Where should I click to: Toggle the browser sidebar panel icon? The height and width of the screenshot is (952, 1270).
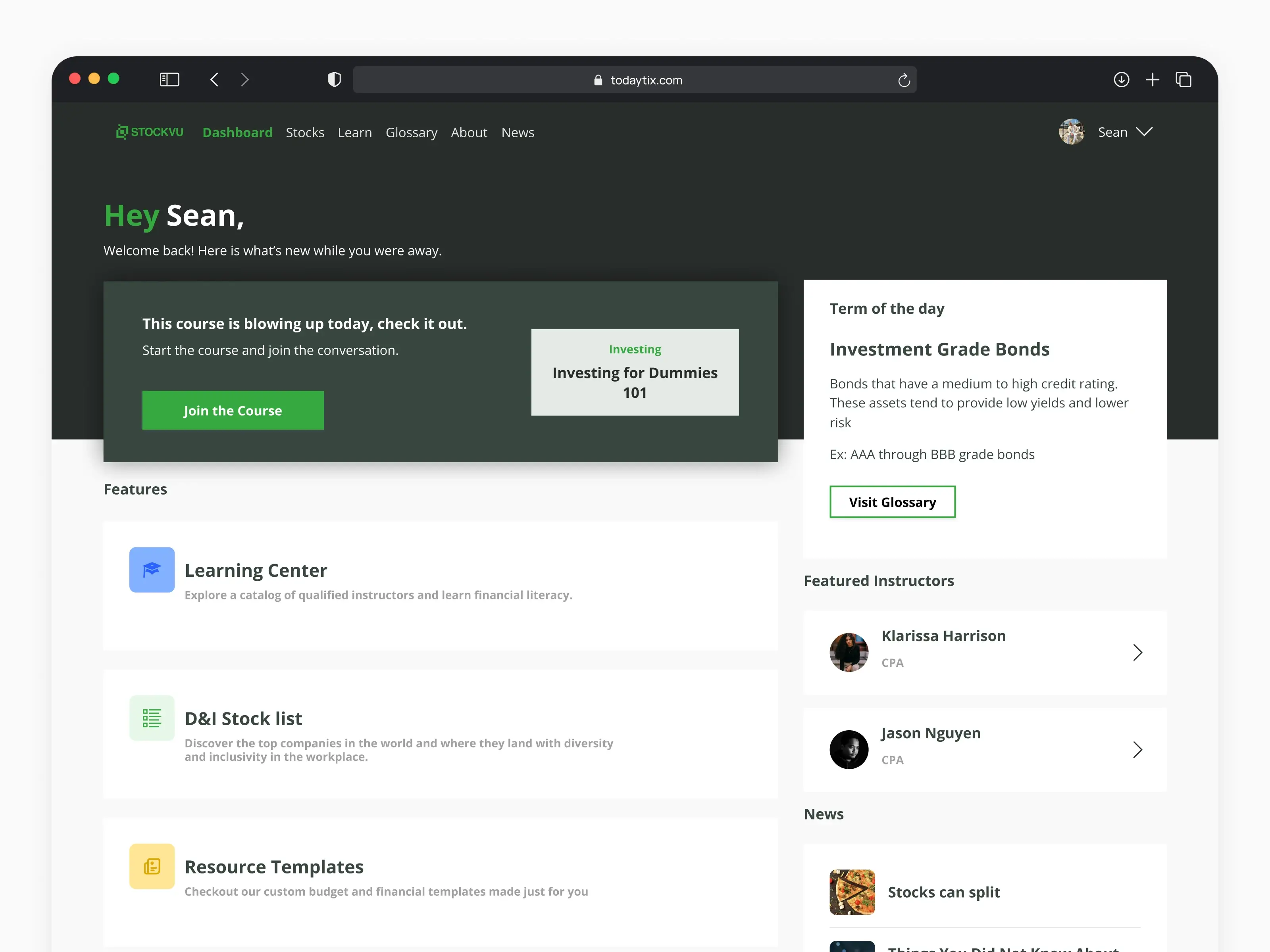point(169,79)
